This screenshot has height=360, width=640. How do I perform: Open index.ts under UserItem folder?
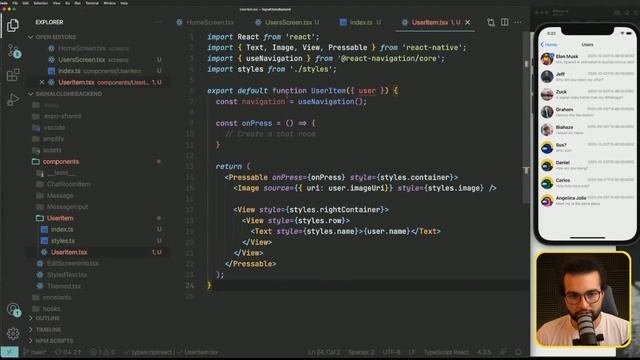[x=62, y=229]
